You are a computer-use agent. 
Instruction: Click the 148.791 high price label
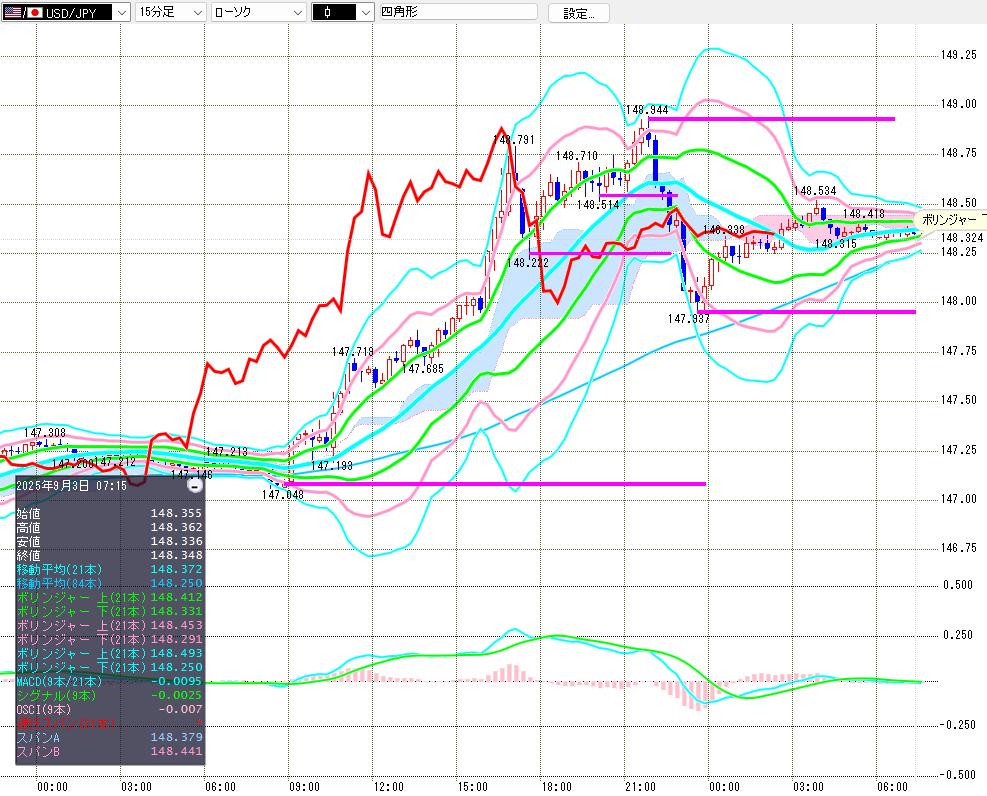[514, 140]
